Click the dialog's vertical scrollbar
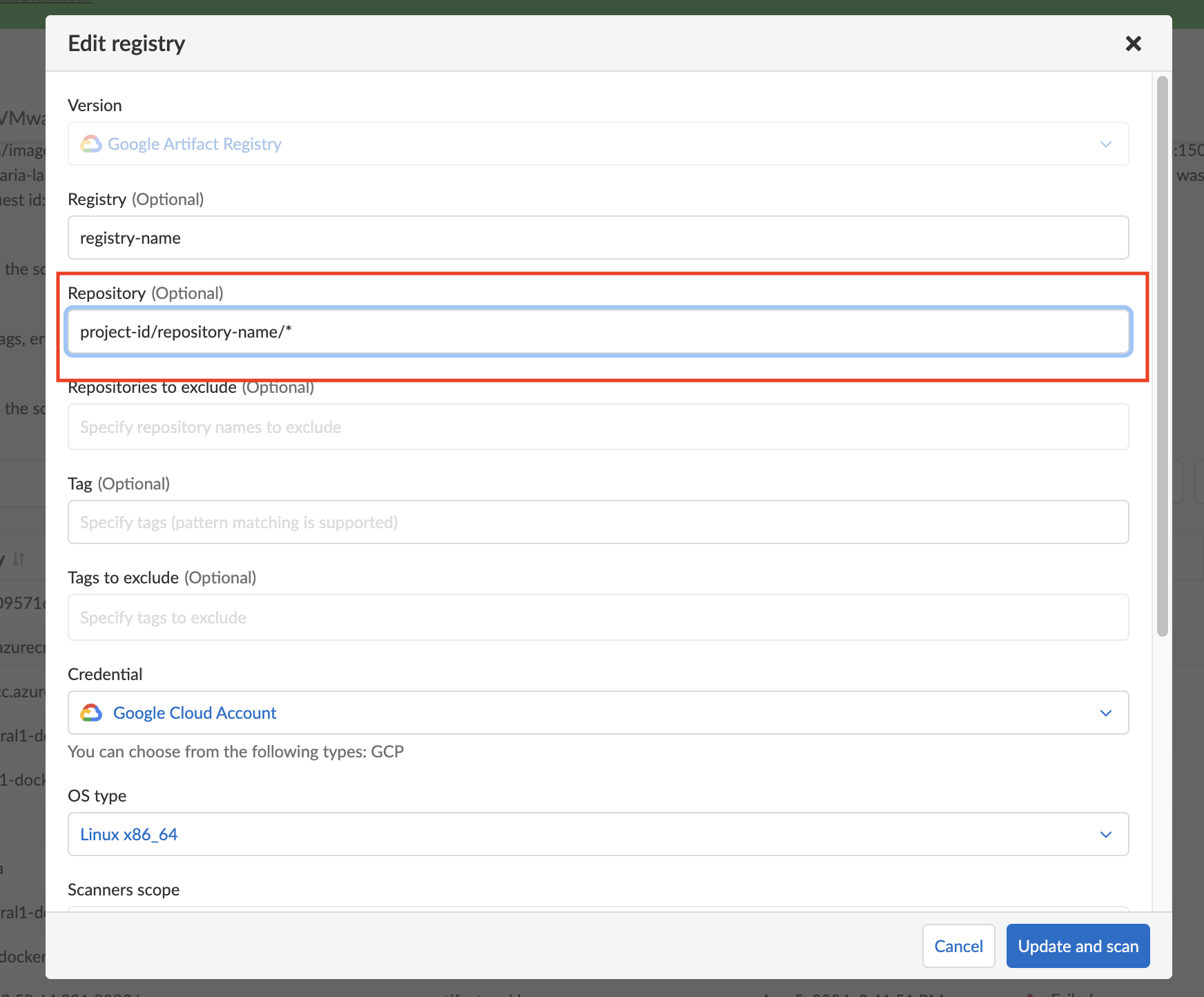Viewport: 1204px width, 997px height. 1162,356
